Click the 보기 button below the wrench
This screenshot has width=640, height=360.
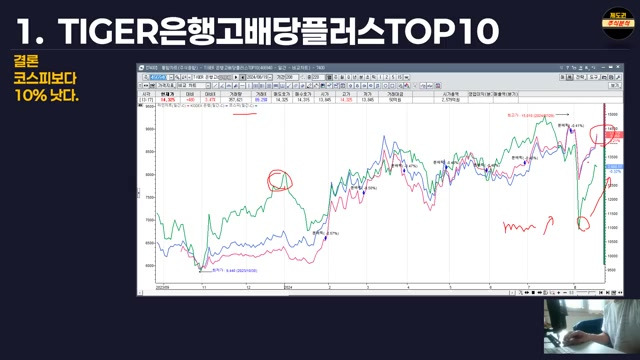[x=615, y=86]
